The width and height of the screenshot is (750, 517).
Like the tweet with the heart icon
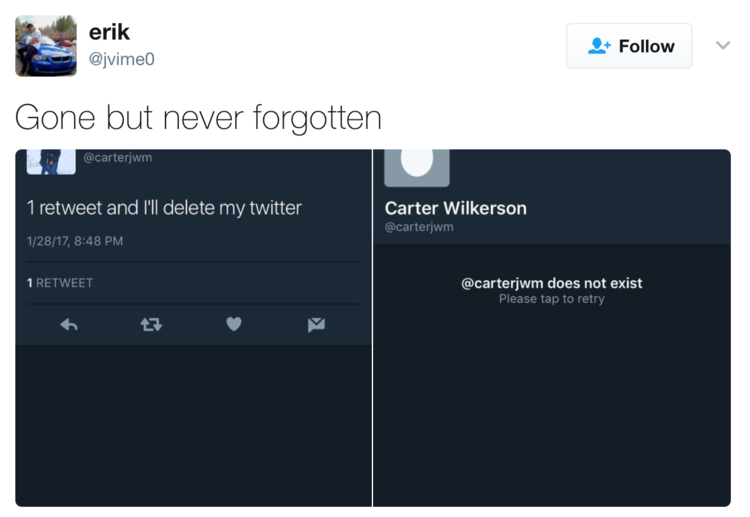233,324
